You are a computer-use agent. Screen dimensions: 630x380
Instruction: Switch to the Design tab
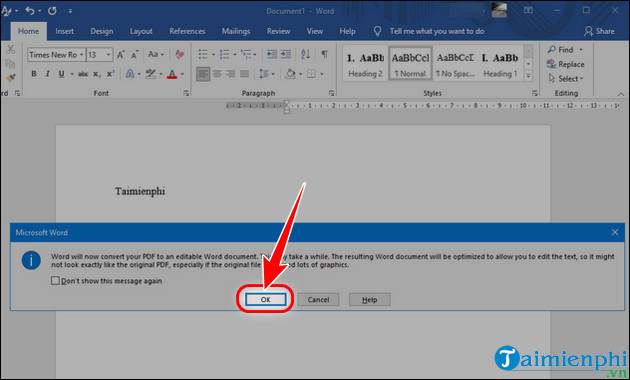[x=102, y=31]
